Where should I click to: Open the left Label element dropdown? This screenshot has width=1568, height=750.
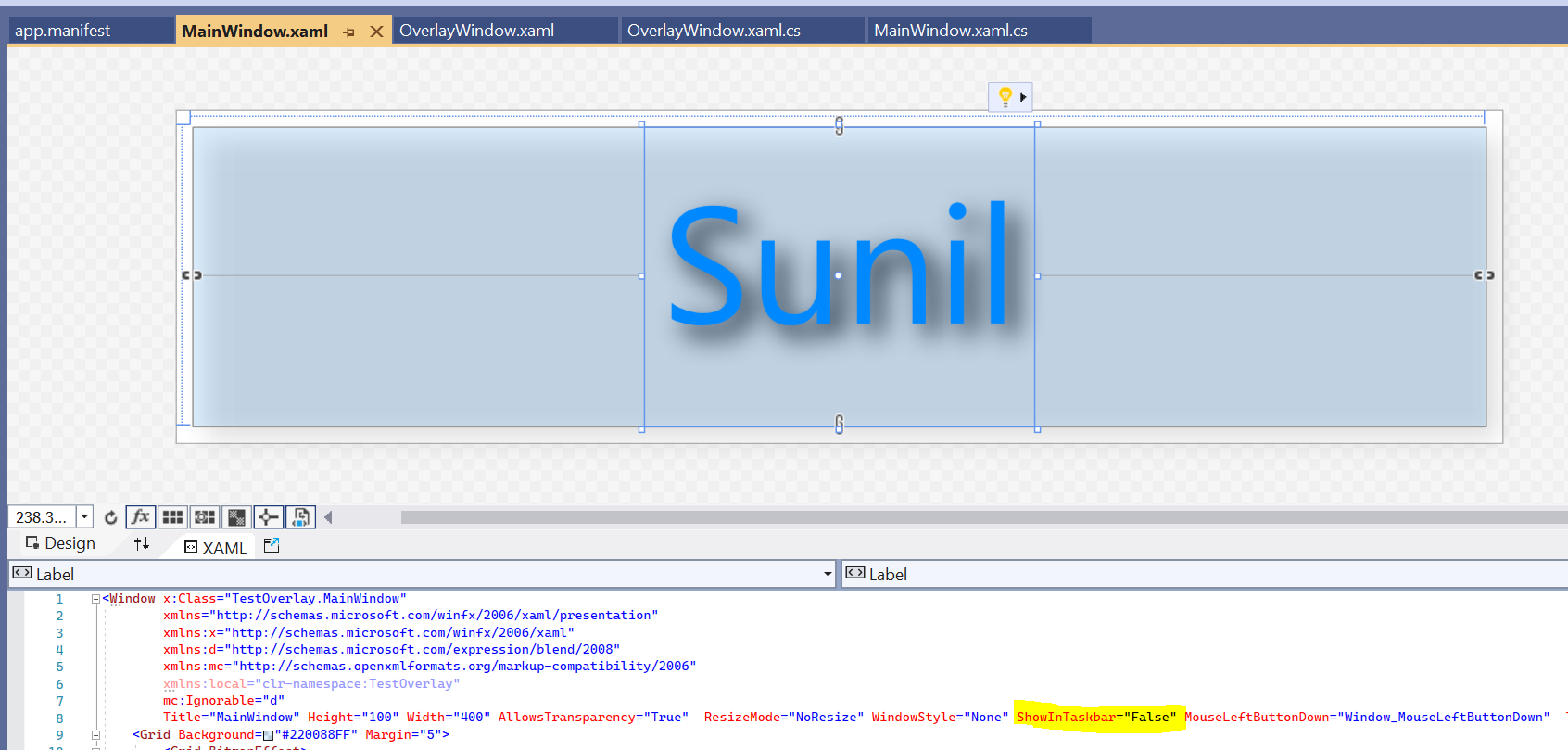[x=422, y=574]
